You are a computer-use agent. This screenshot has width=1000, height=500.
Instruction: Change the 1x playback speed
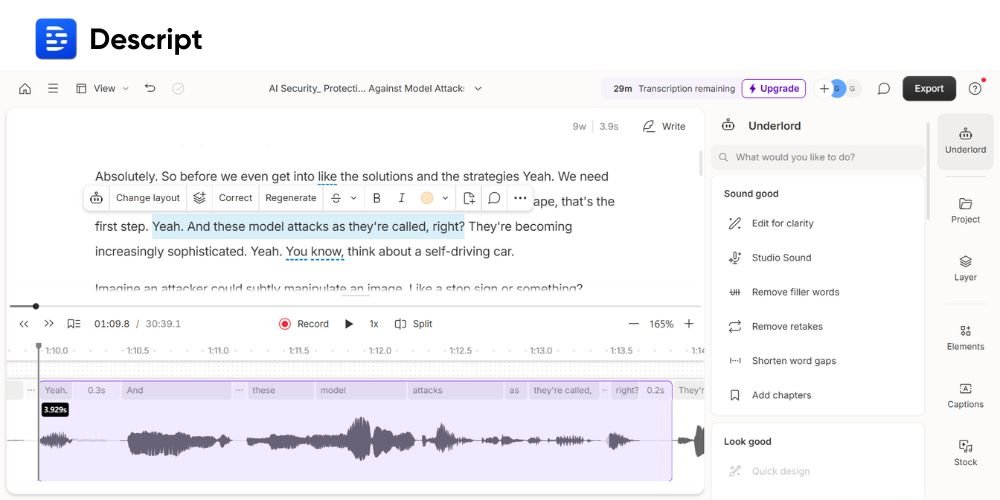374,324
